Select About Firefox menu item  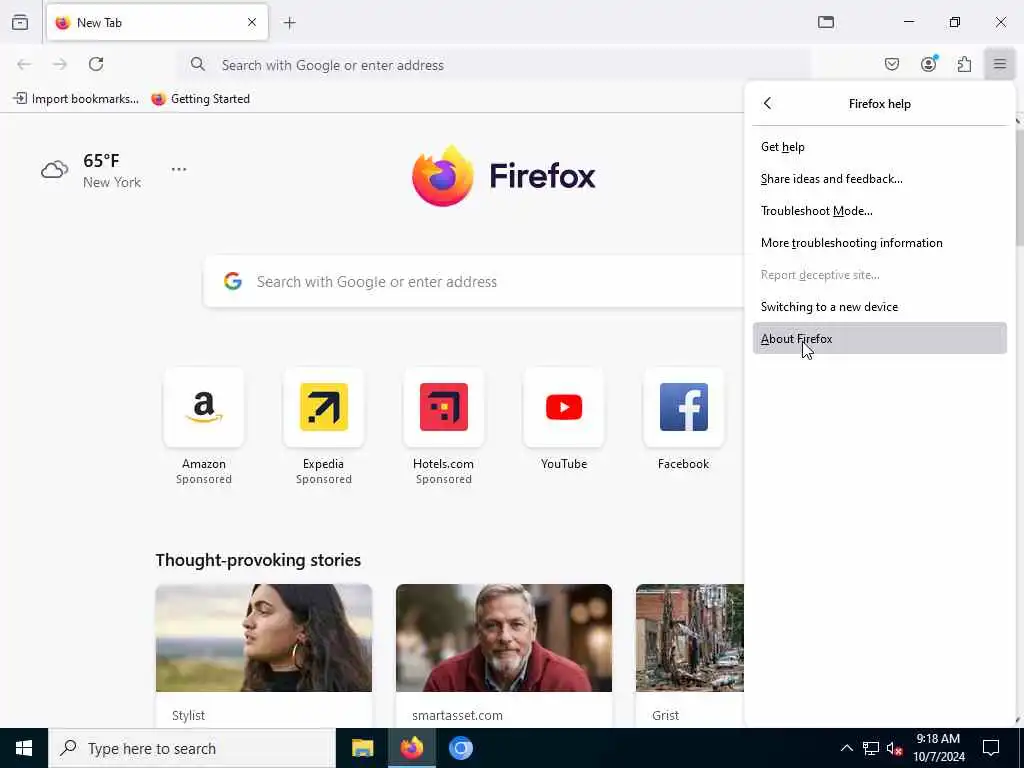[880, 338]
